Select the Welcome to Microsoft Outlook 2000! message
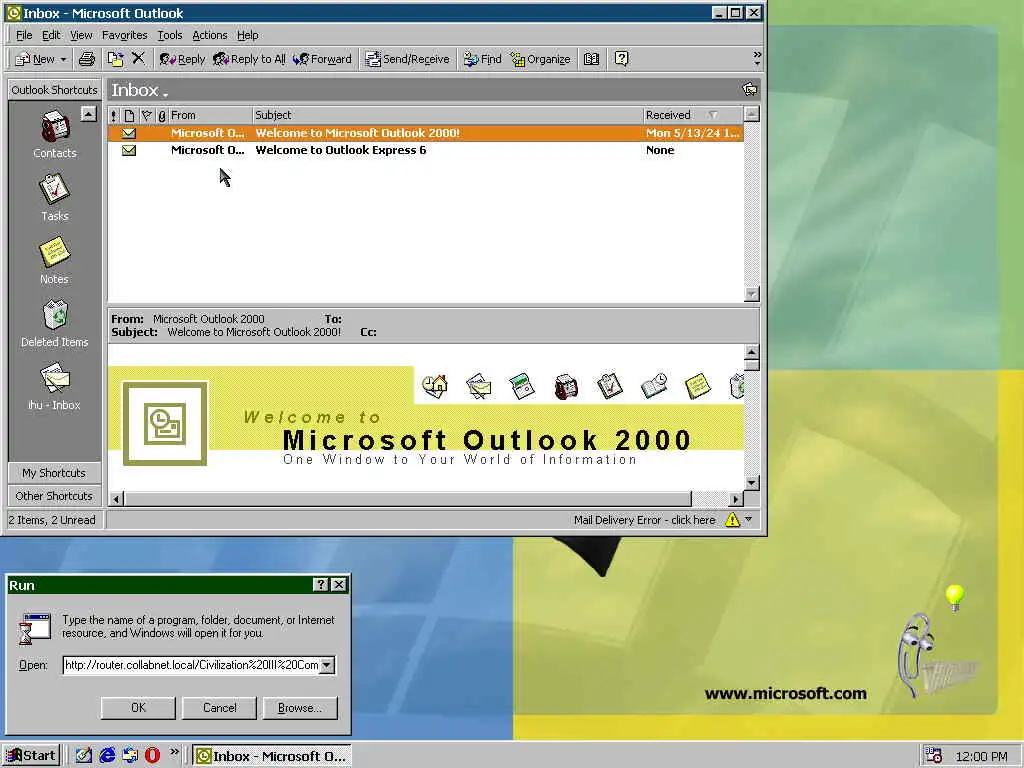This screenshot has height=768, width=1024. (x=425, y=133)
